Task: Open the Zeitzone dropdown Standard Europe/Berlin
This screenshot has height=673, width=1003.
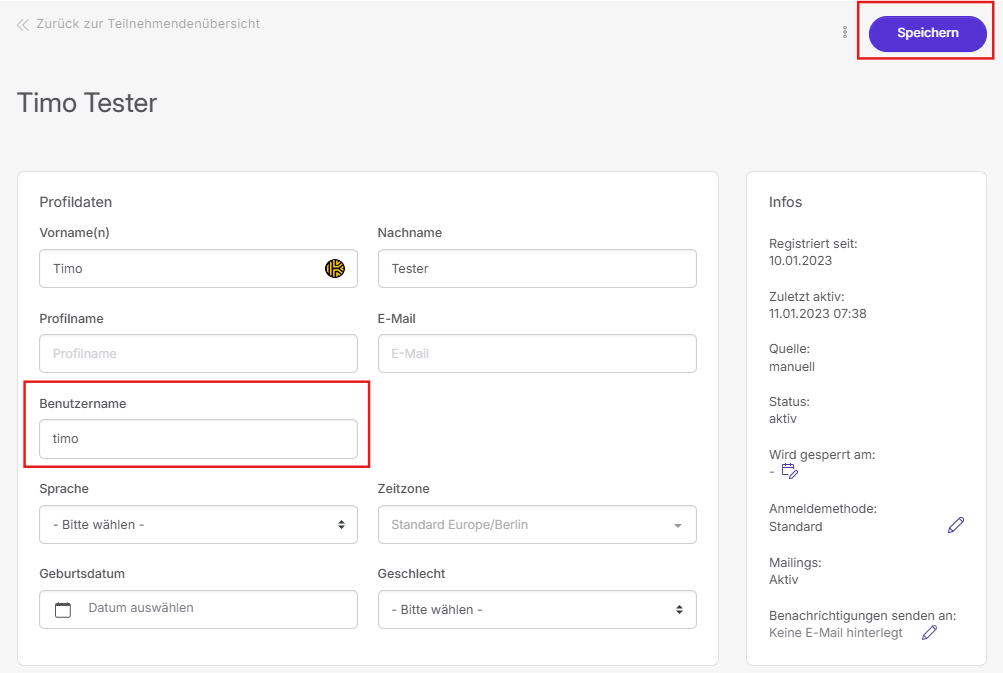Action: coord(537,525)
